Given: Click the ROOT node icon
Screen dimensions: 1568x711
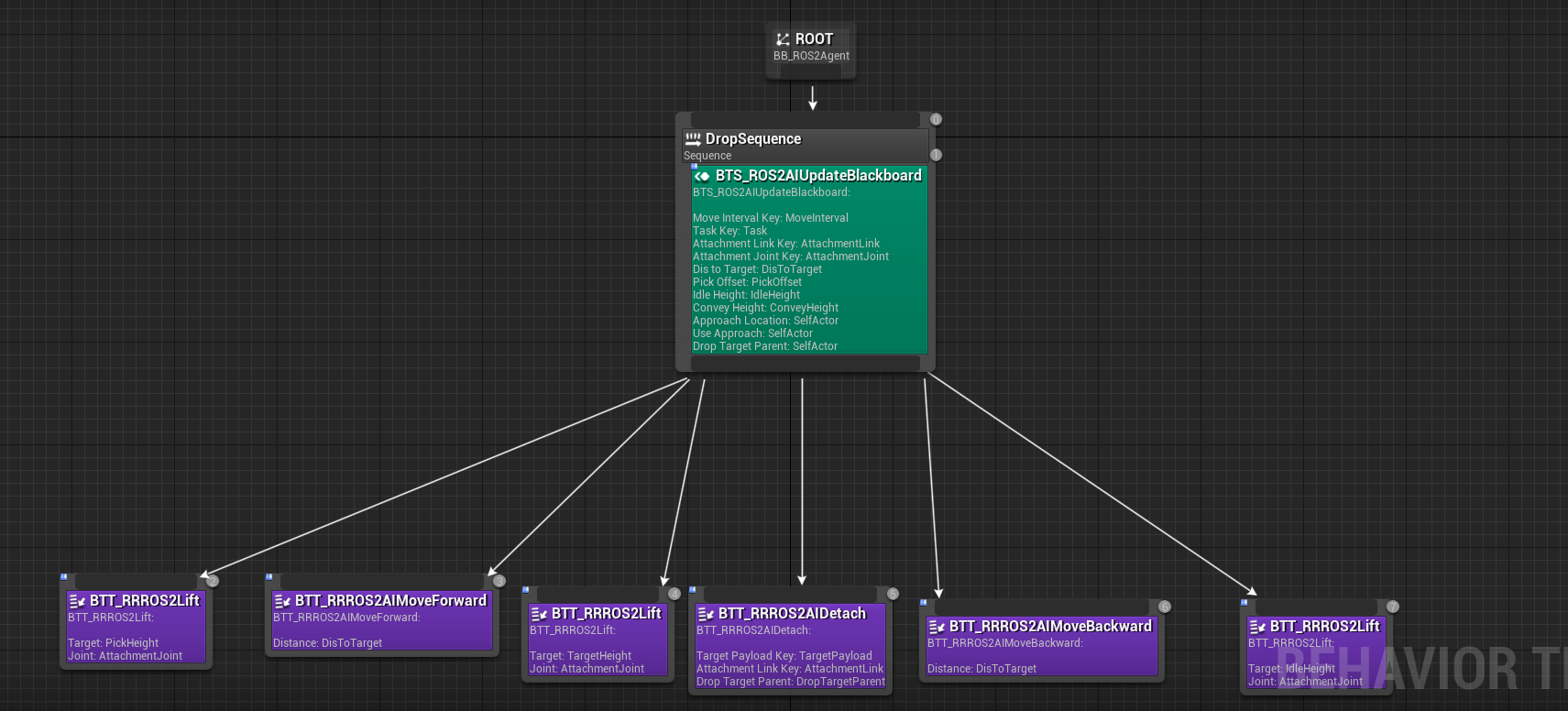Looking at the screenshot, I should 783,39.
